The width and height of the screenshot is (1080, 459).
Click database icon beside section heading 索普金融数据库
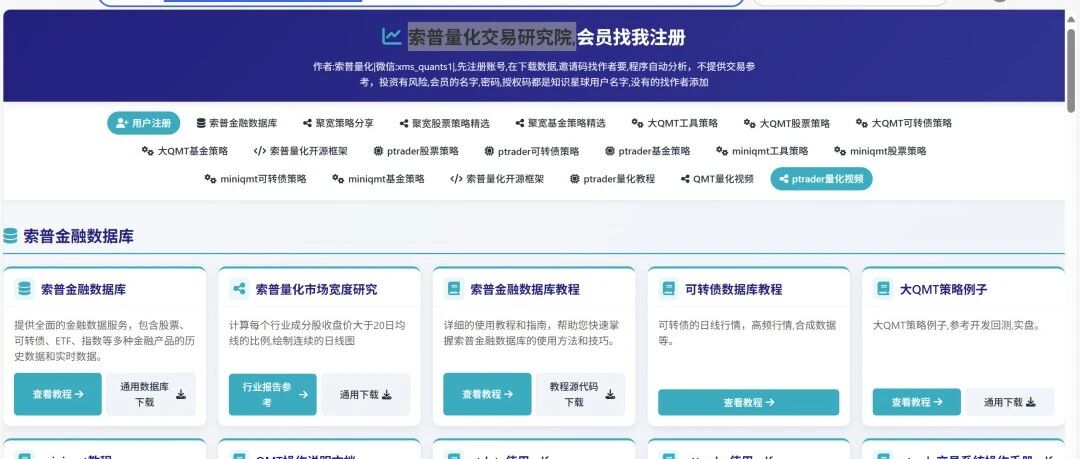[x=10, y=236]
